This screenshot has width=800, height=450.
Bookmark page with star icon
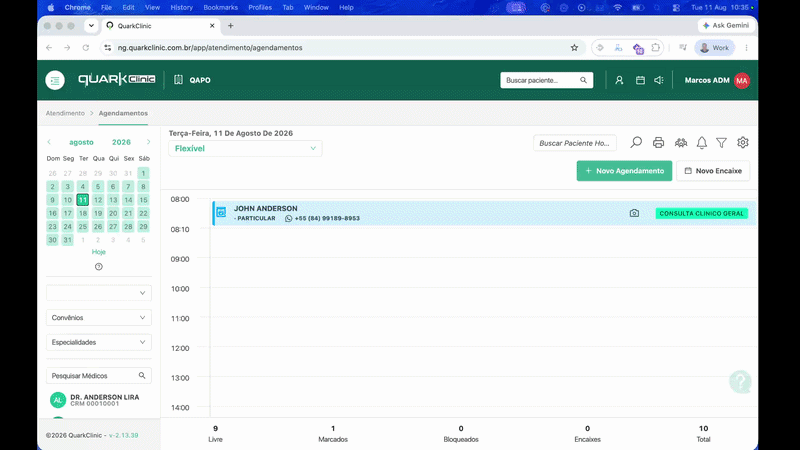(574, 47)
